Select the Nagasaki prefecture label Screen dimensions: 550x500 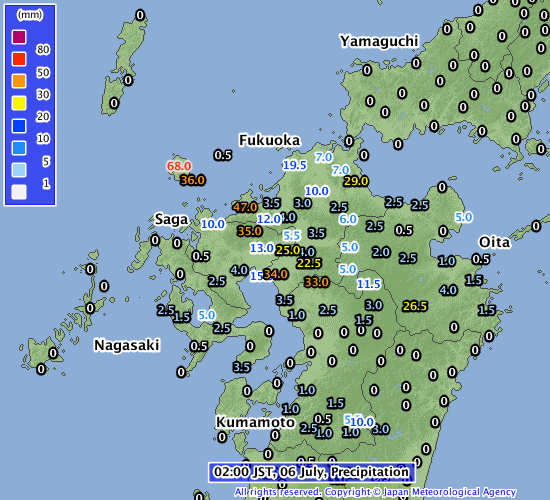coord(127,345)
